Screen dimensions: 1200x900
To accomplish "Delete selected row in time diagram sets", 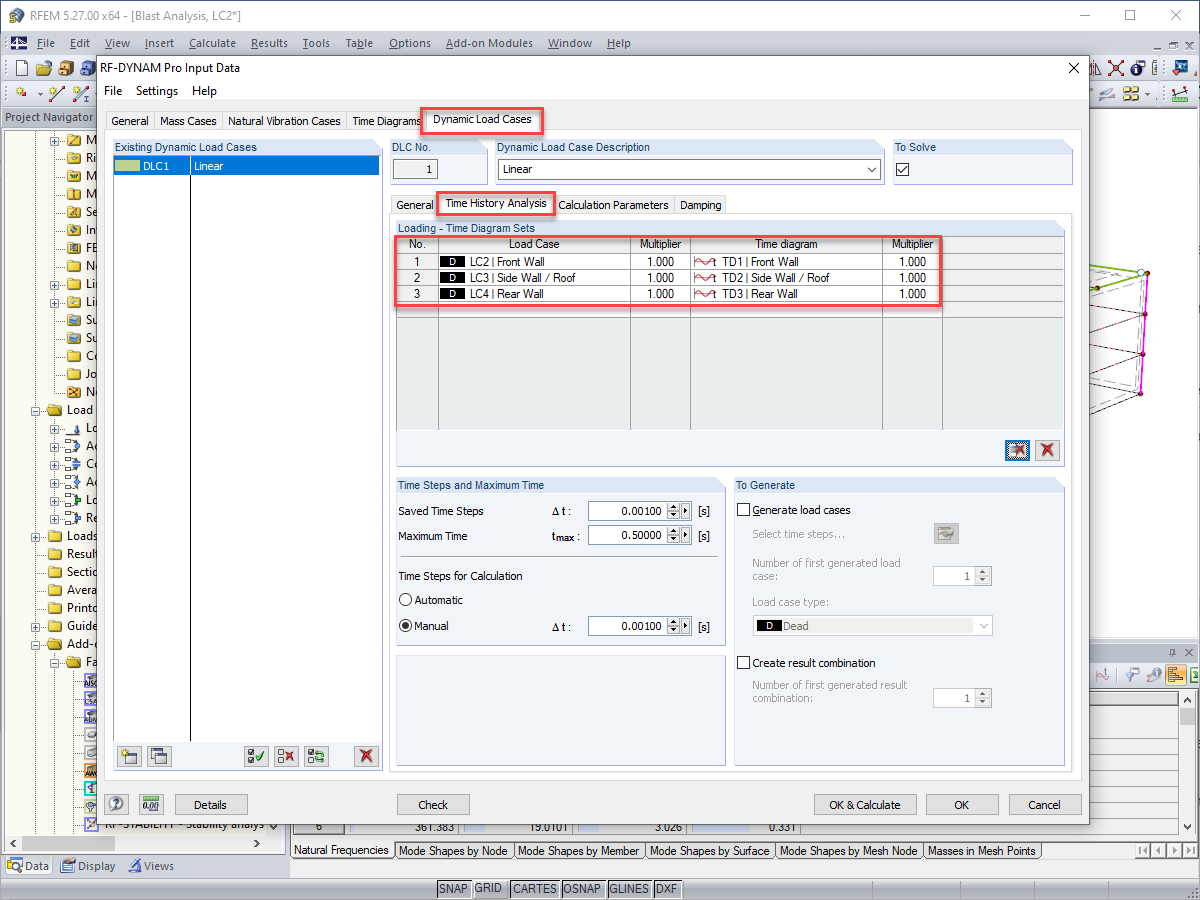I will (x=1017, y=450).
